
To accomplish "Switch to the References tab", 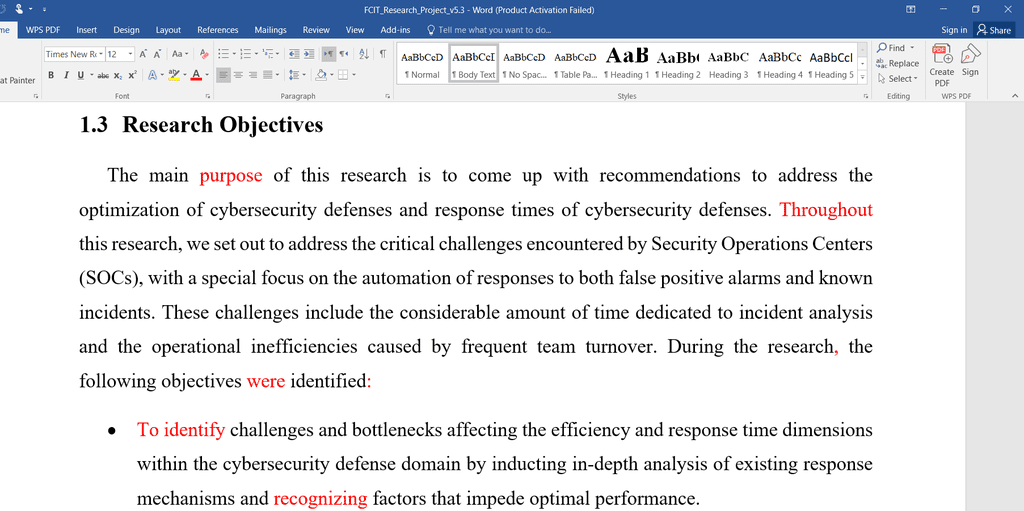I will [217, 30].
